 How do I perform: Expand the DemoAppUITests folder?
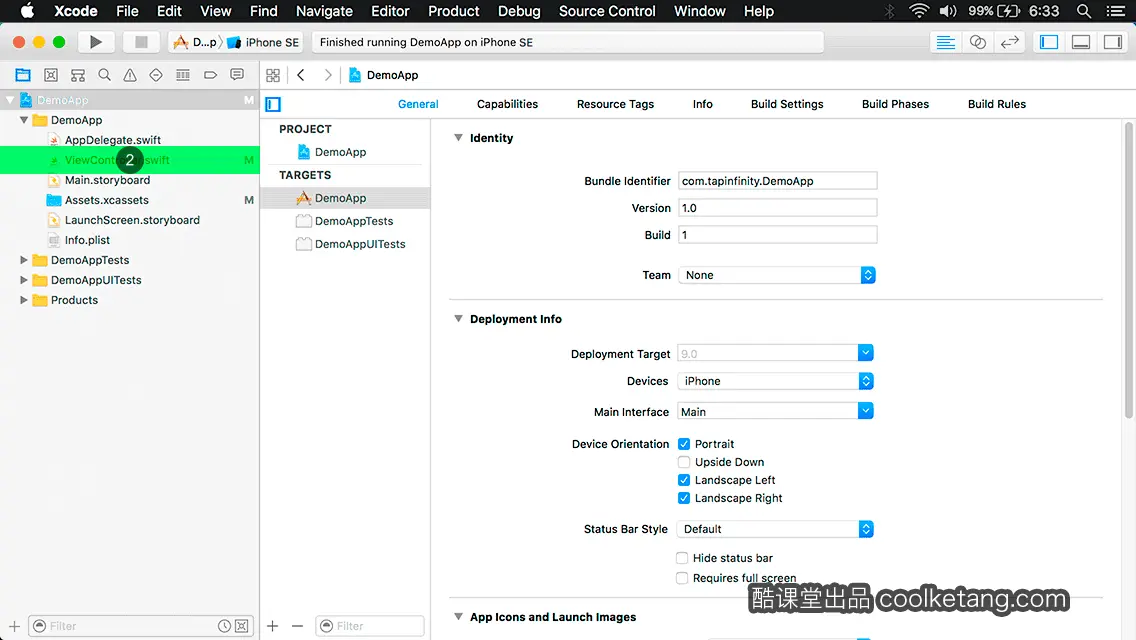coord(24,280)
